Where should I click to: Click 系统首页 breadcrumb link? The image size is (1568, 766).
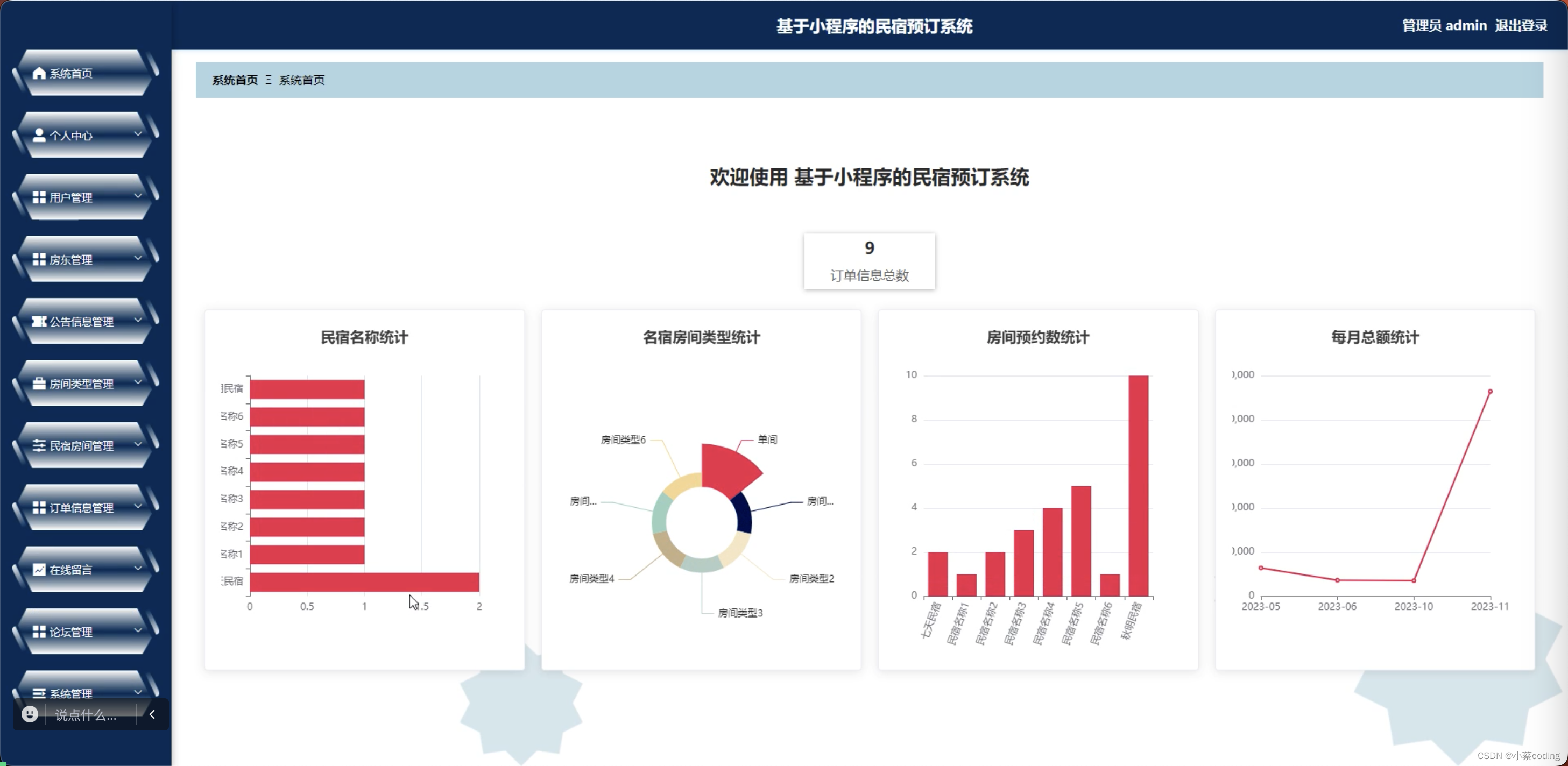235,80
